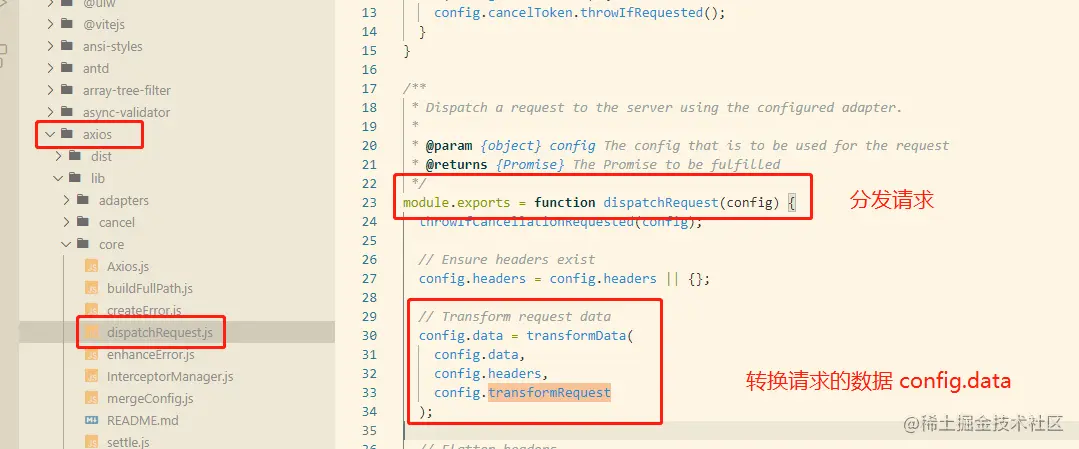Image resolution: width=1079 pixels, height=449 pixels.
Task: Expand the array-tree-filter folder chevron
Action: 50,90
